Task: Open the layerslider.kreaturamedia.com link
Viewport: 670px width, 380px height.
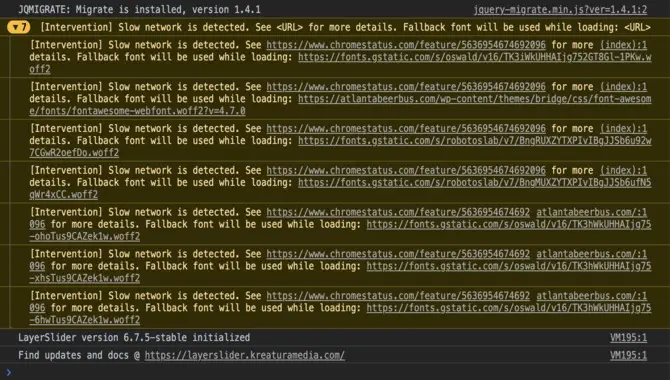Action: (x=244, y=356)
